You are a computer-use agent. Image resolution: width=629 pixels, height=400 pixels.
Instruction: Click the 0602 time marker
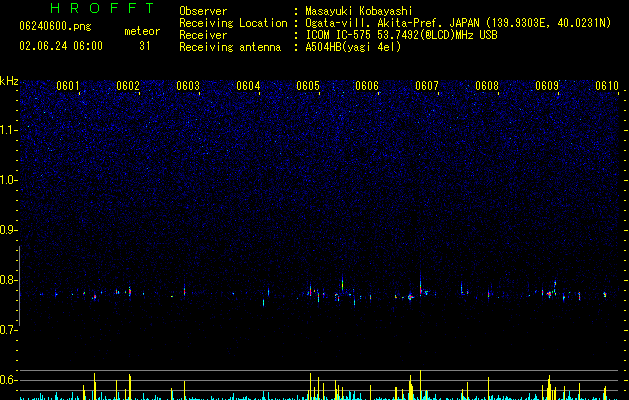coord(128,86)
